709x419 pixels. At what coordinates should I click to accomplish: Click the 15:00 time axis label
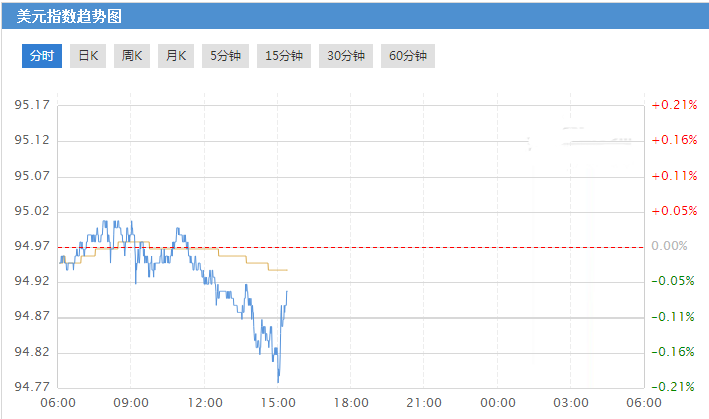(277, 403)
